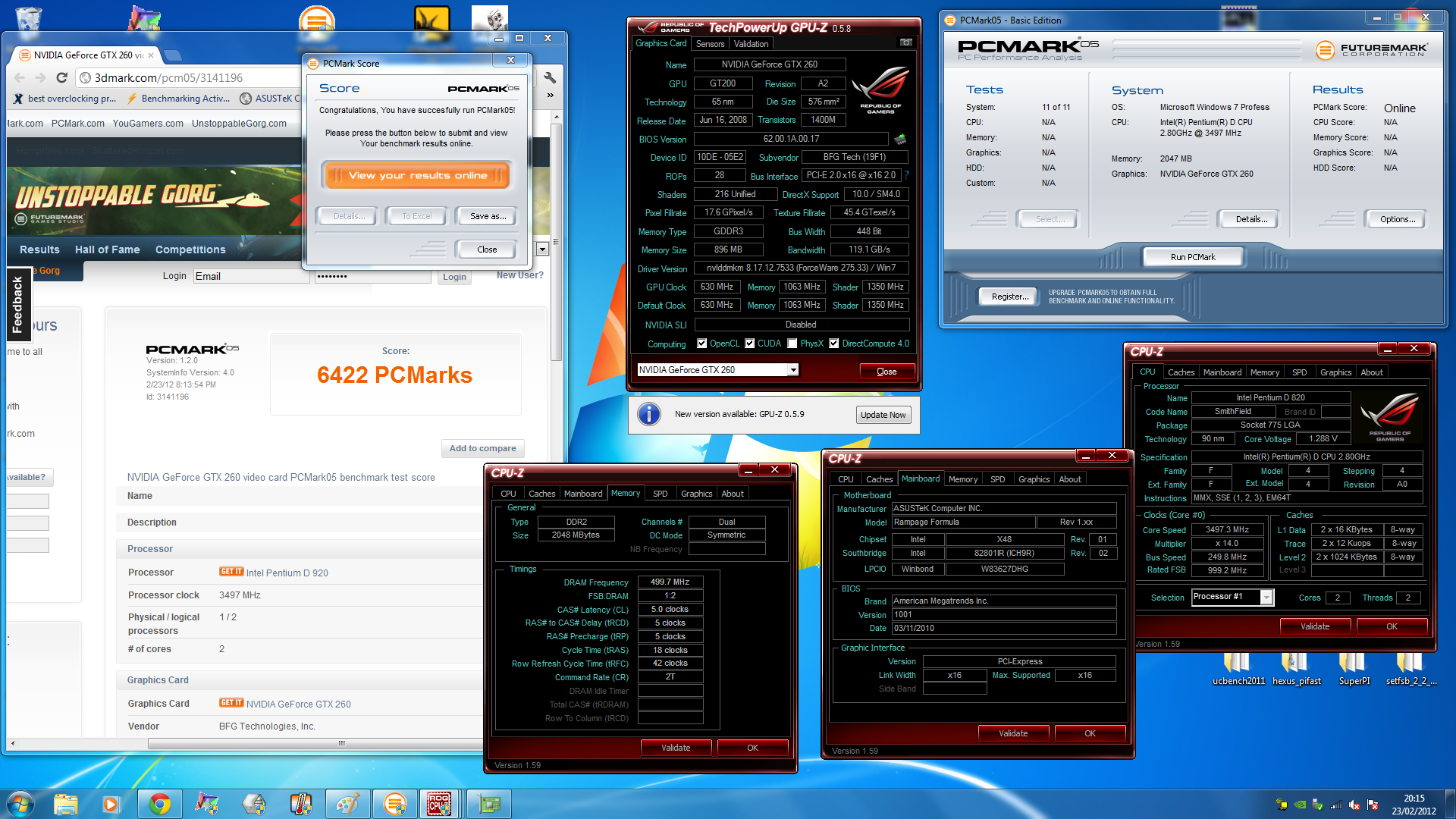Image resolution: width=1456 pixels, height=819 pixels.
Task: Switch to Google Chrome in the taskbar
Action: 159,804
